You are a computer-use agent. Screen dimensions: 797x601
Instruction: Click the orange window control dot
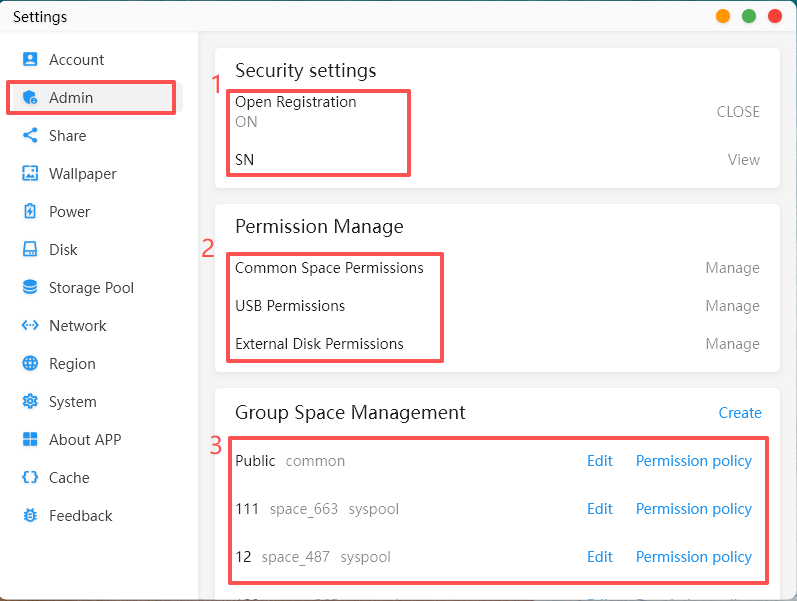[723, 16]
